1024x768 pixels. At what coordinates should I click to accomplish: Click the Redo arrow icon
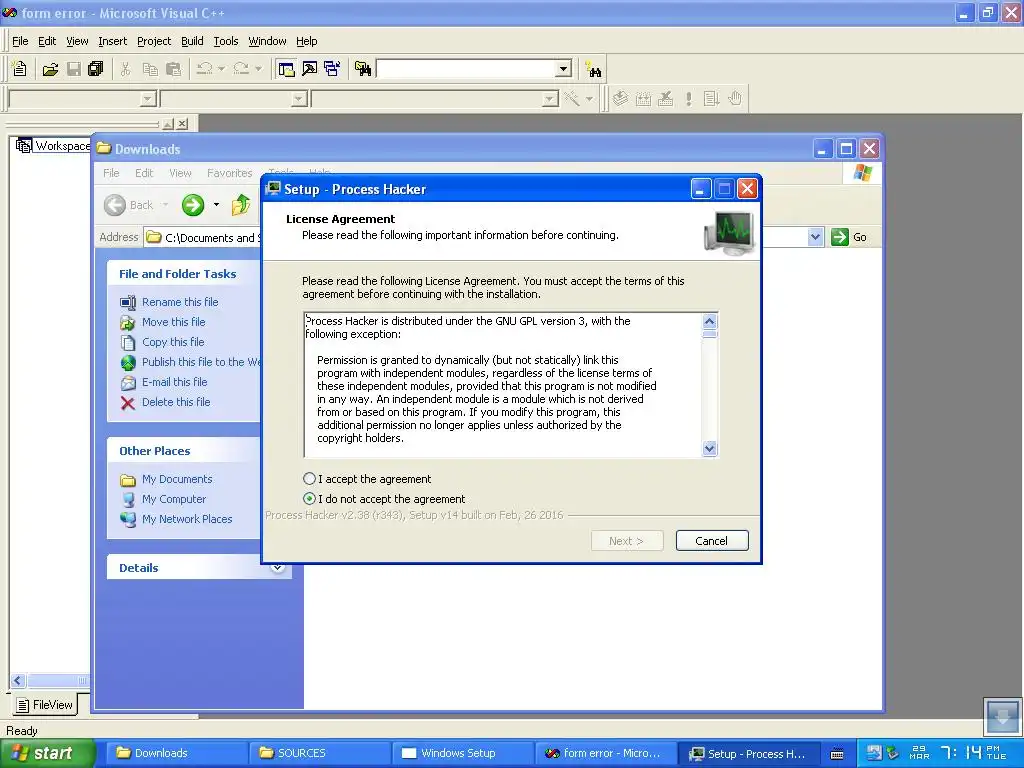coord(241,69)
